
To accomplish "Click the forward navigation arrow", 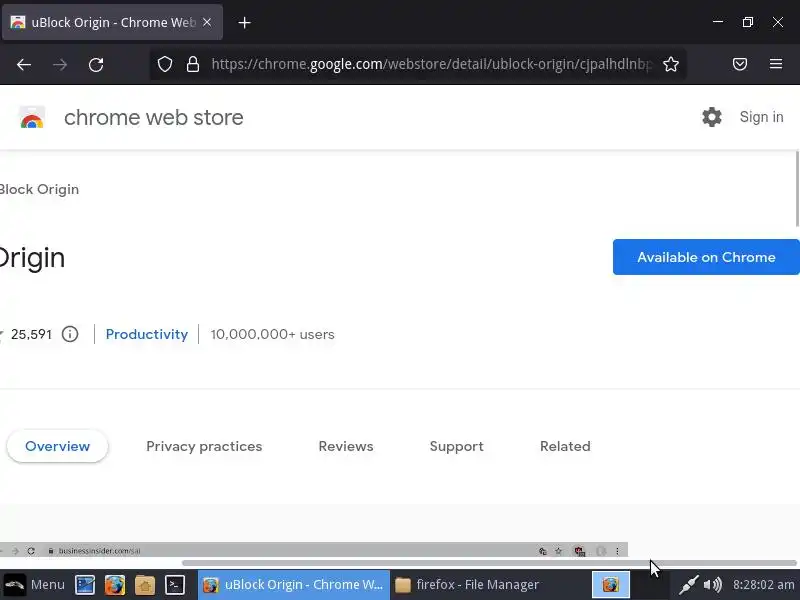I will pyautogui.click(x=60, y=65).
